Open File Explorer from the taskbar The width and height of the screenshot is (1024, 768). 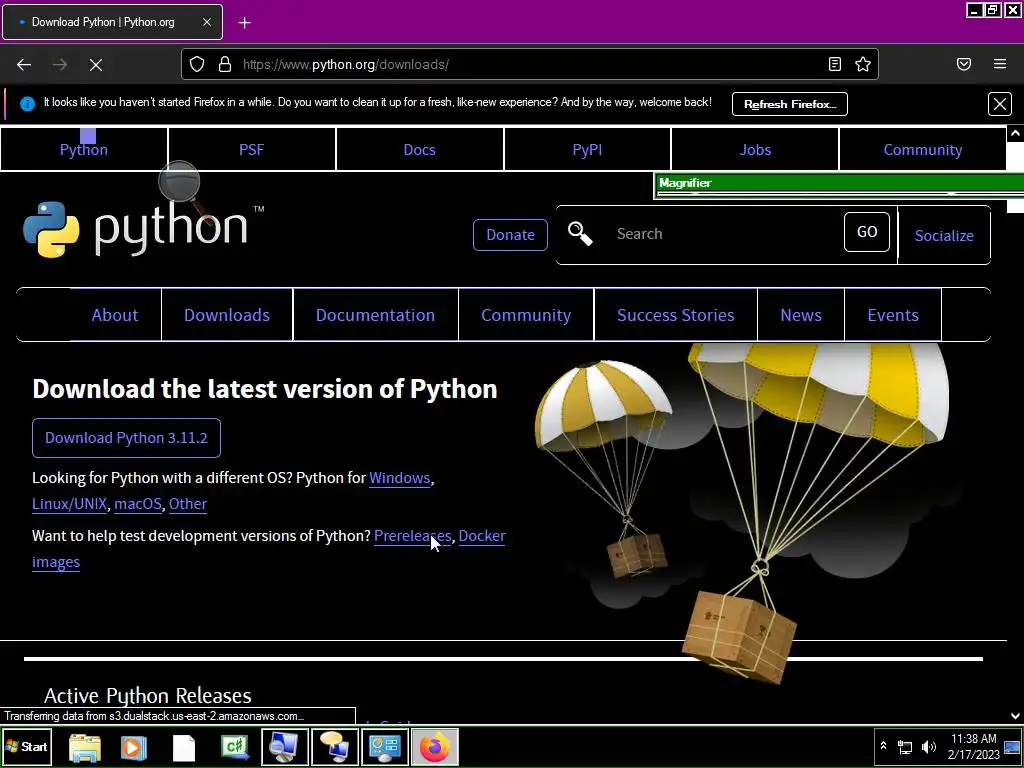coord(85,747)
